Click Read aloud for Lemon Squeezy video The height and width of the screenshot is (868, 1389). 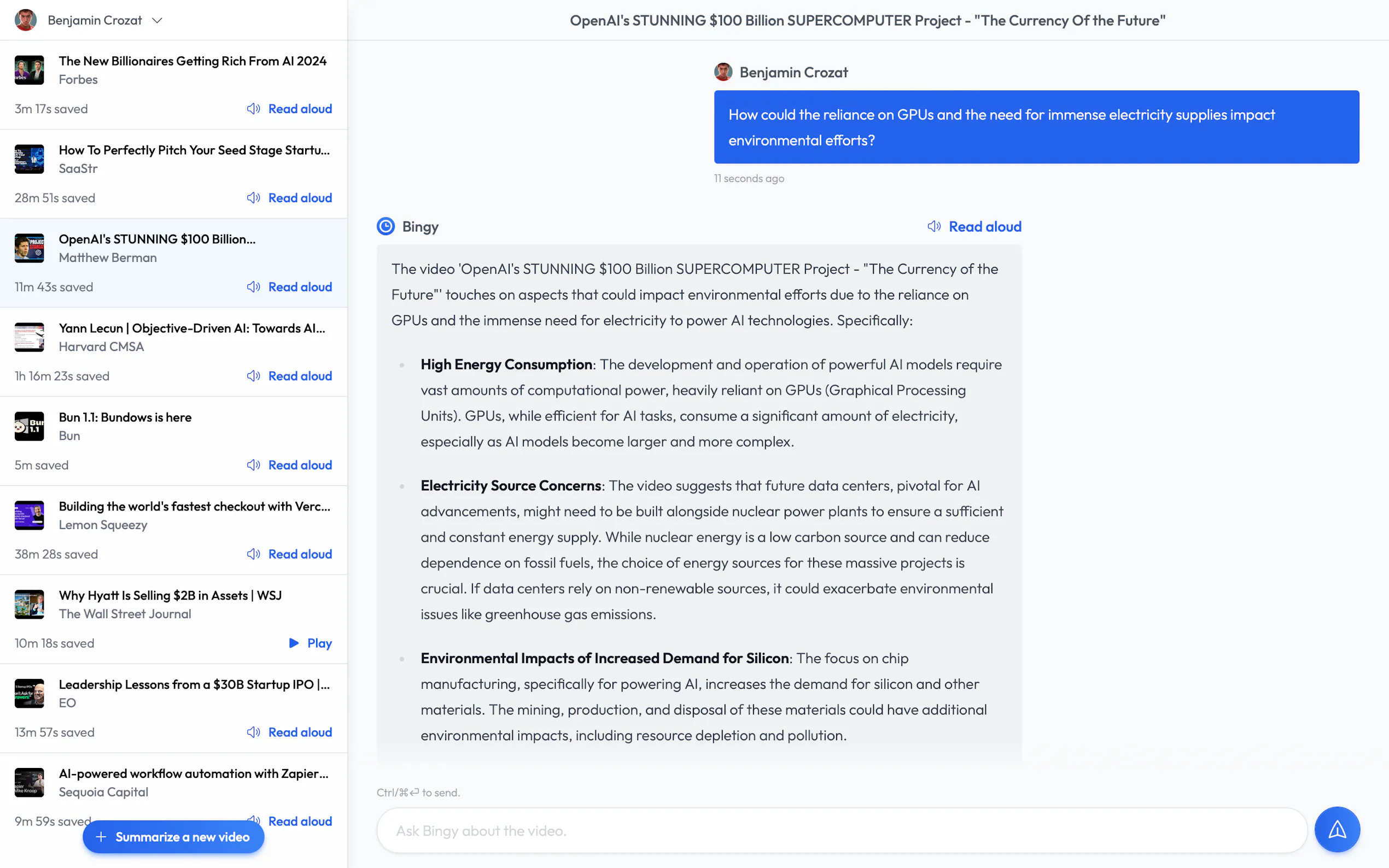tap(300, 554)
